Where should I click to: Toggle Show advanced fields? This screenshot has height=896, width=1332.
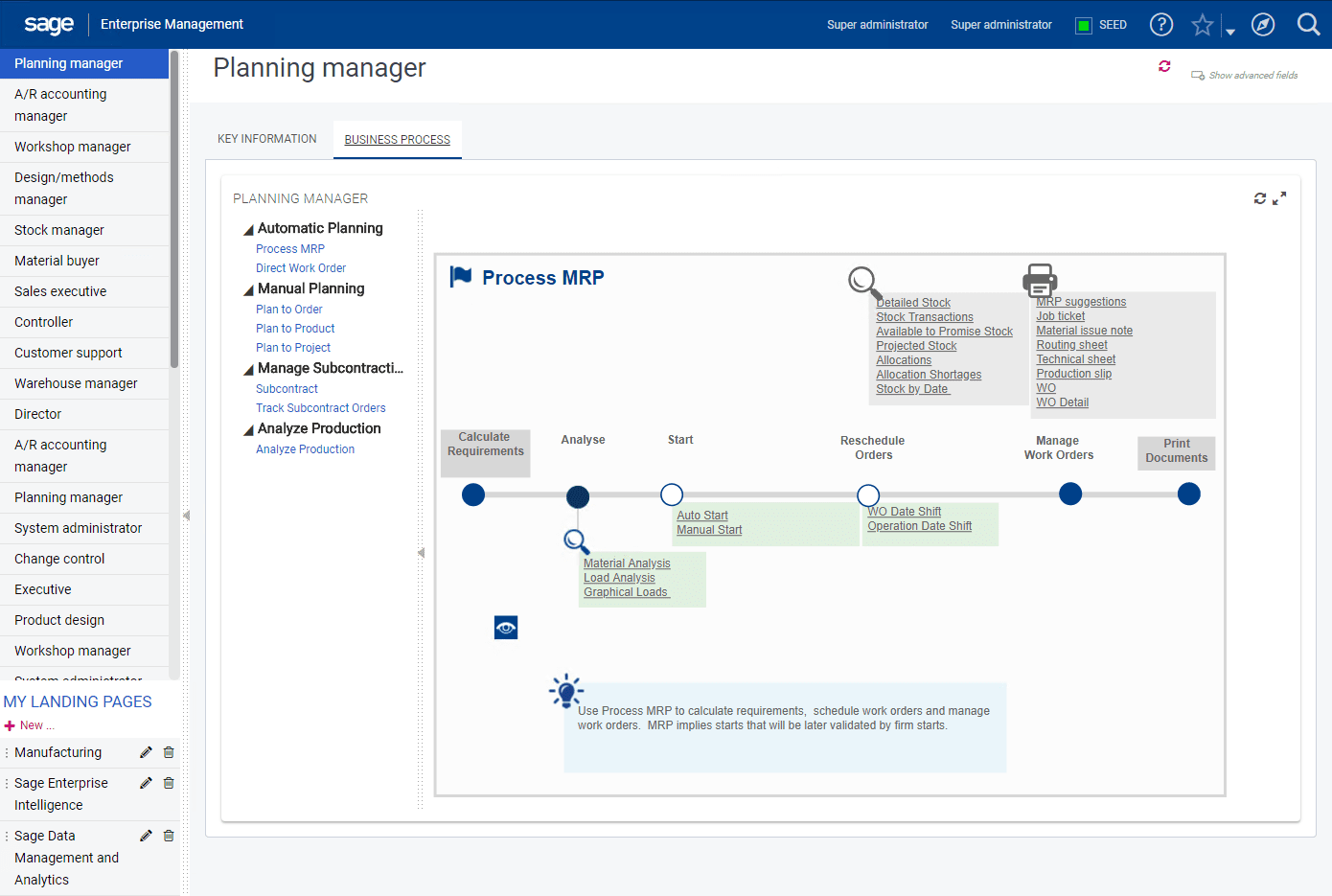coord(1243,75)
